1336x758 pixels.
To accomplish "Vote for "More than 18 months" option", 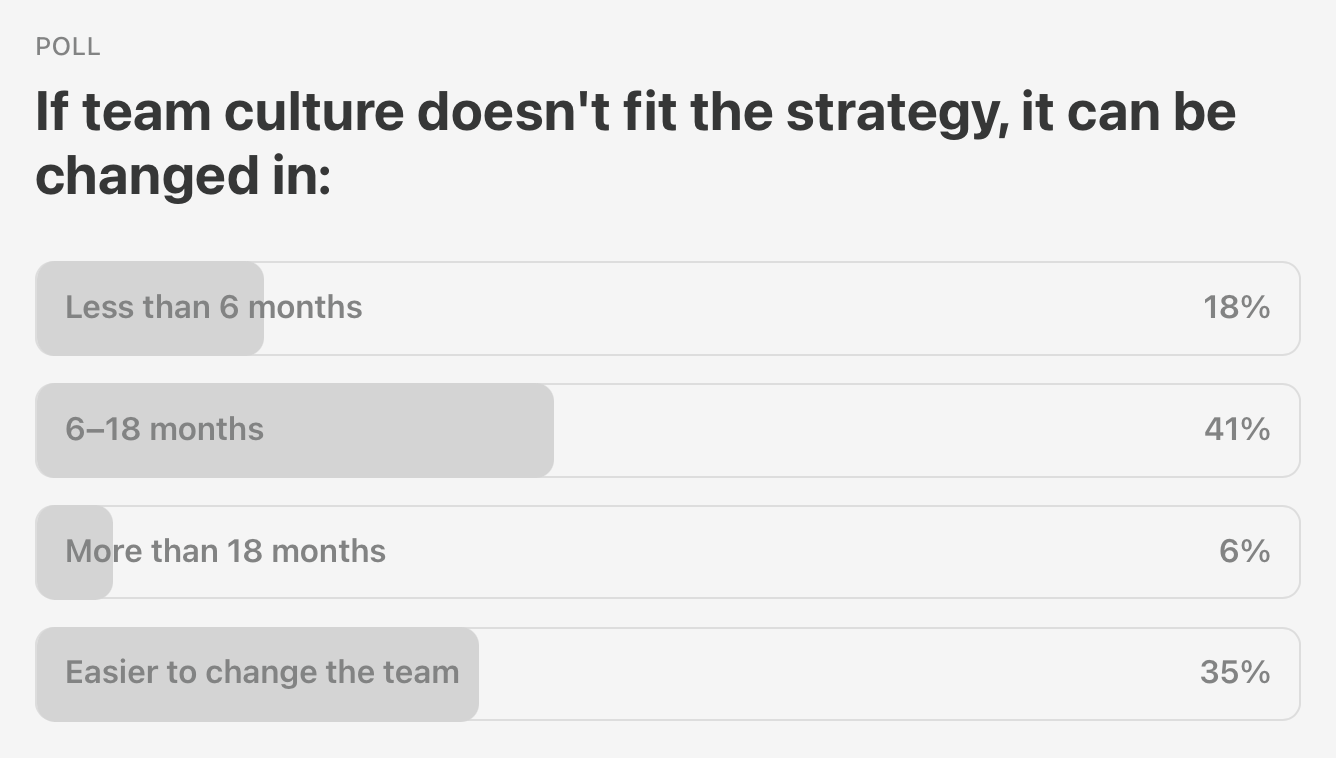I will point(668,552).
